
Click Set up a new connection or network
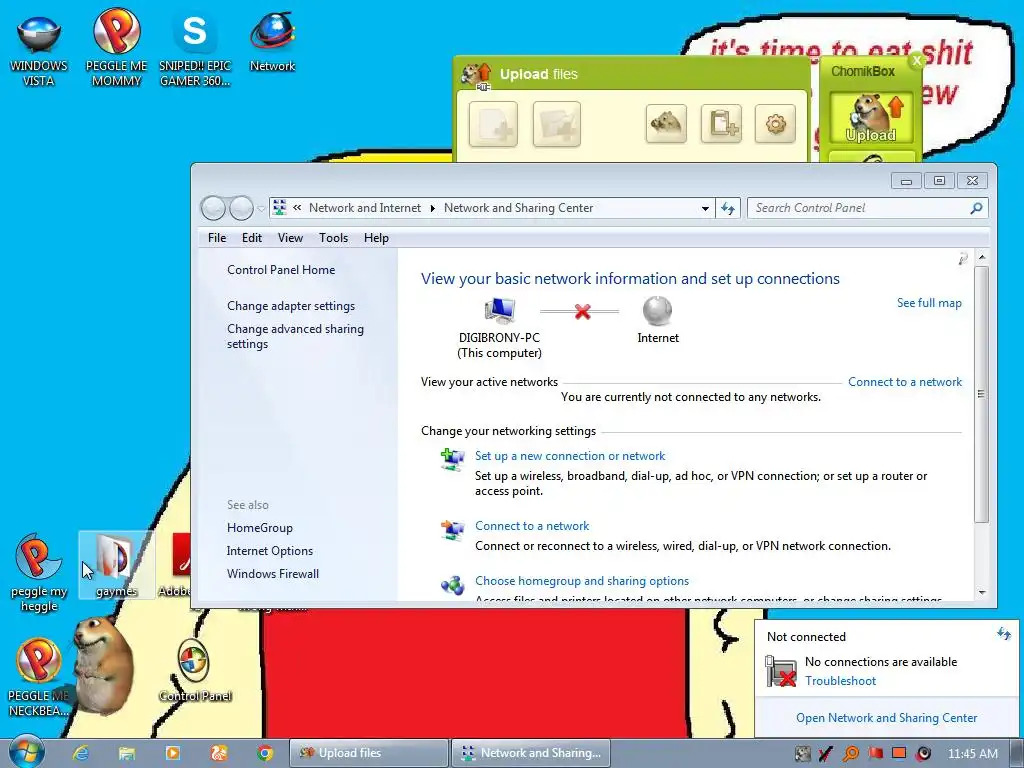click(569, 456)
